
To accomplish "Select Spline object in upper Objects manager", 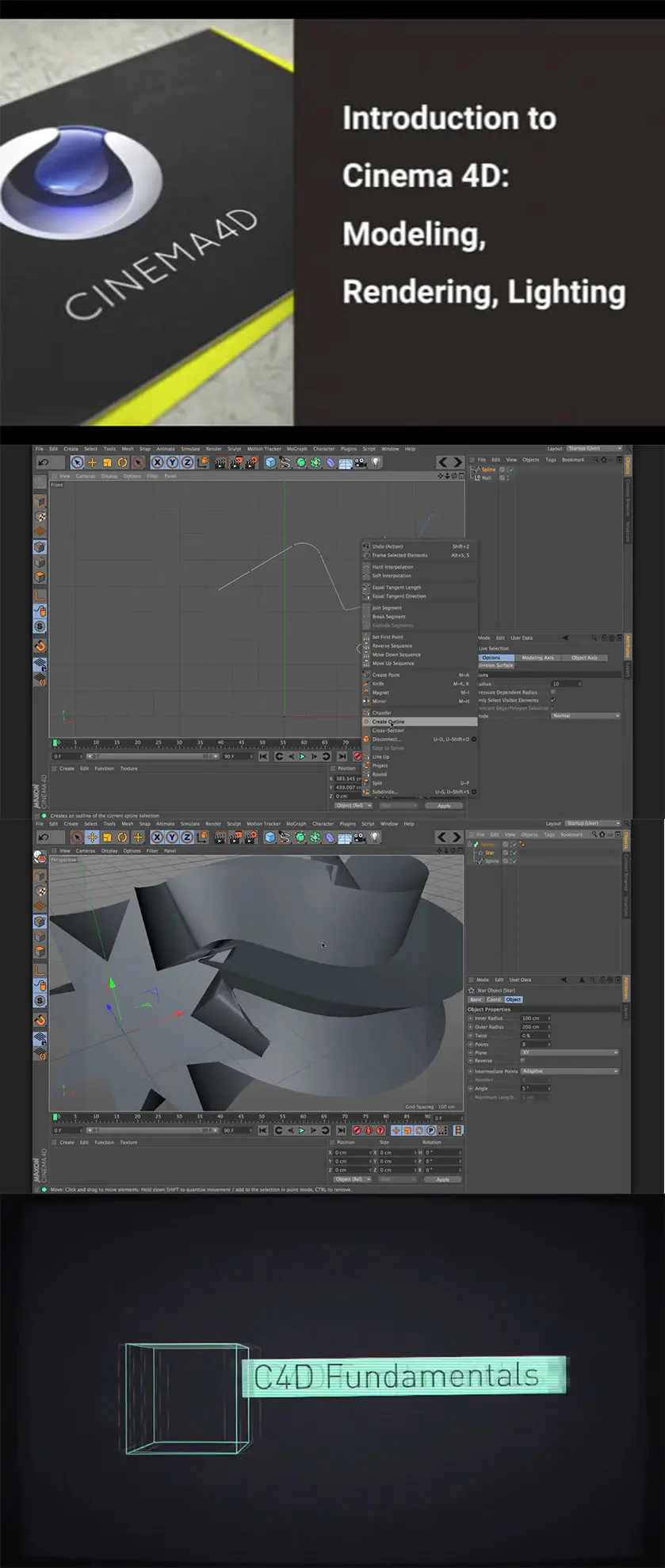I will [488, 470].
